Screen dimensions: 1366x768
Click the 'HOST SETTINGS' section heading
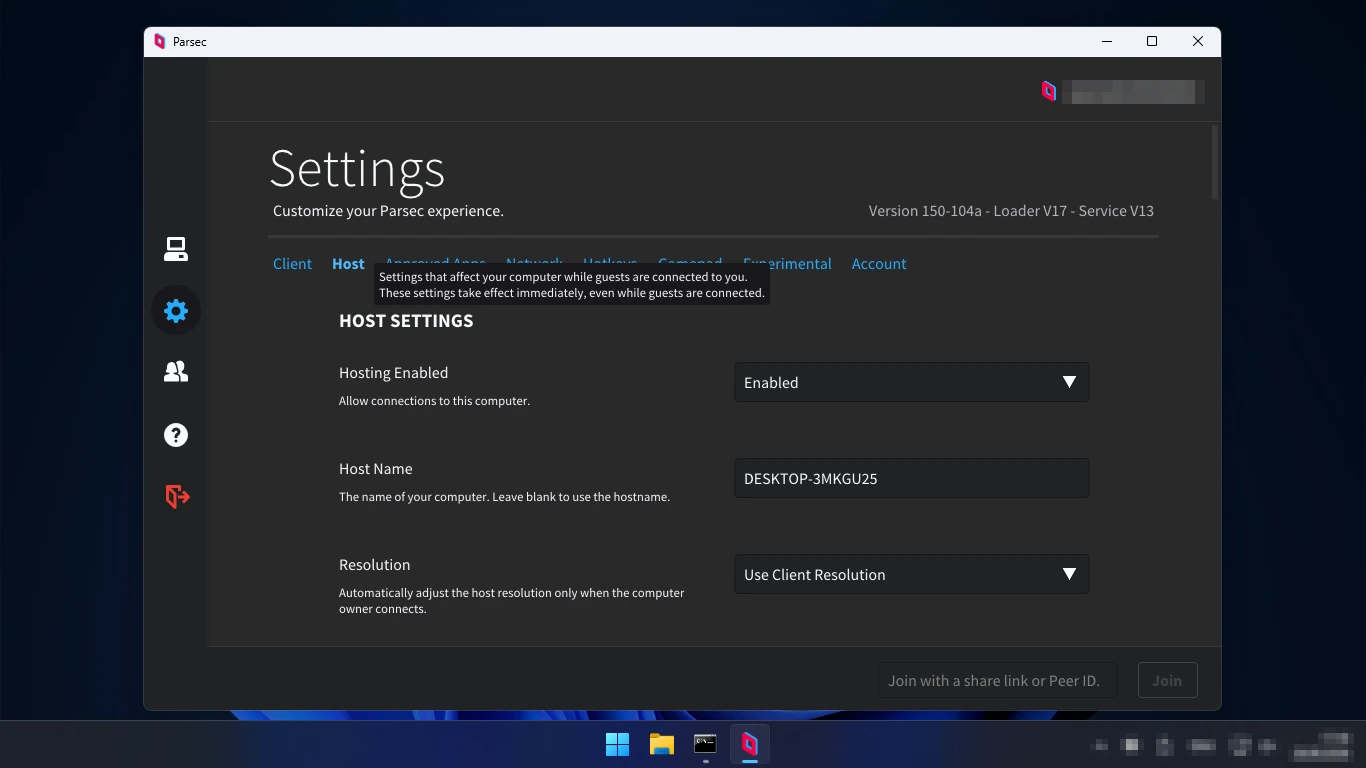pyautogui.click(x=406, y=321)
